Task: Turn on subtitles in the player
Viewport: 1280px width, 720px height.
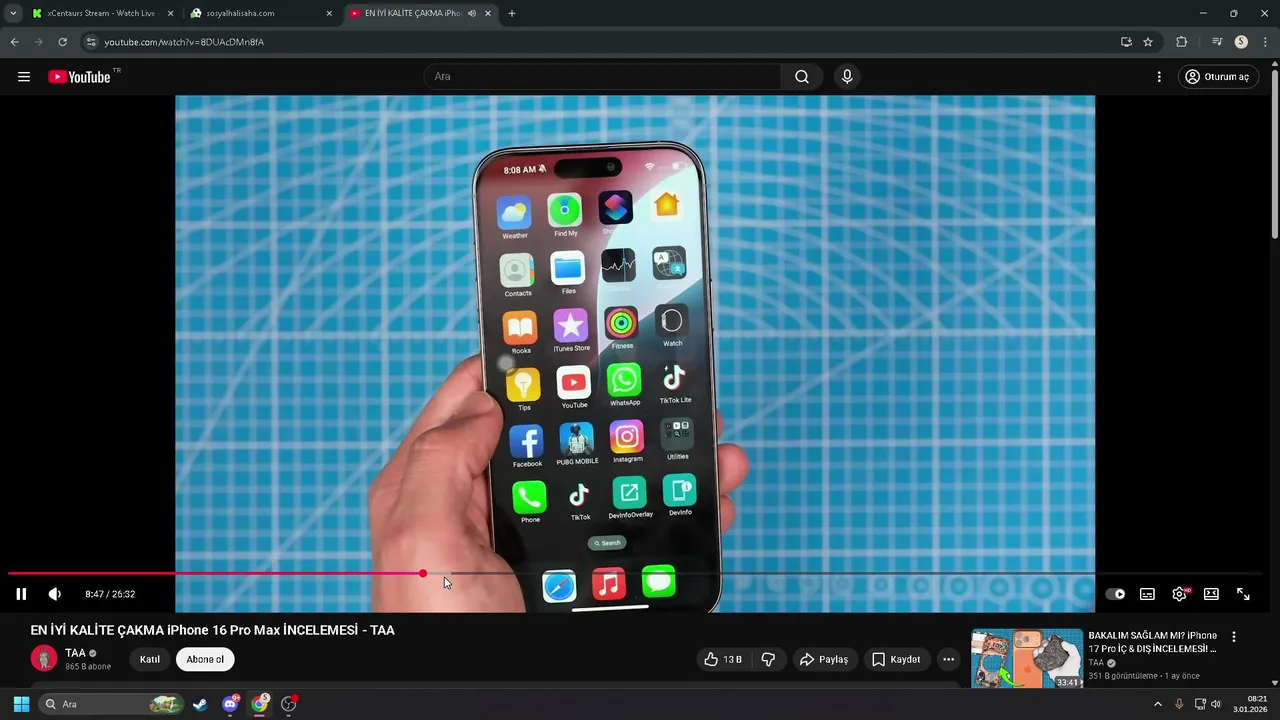Action: tap(1147, 594)
